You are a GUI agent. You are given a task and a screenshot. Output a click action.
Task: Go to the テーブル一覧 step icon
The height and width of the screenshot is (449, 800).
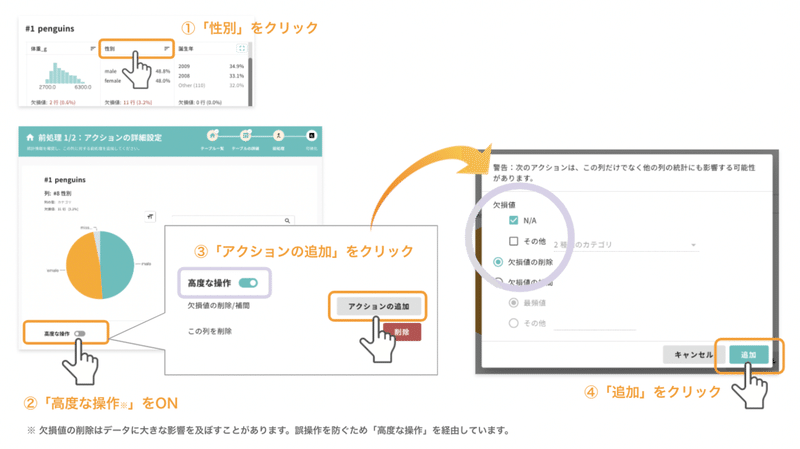212,135
